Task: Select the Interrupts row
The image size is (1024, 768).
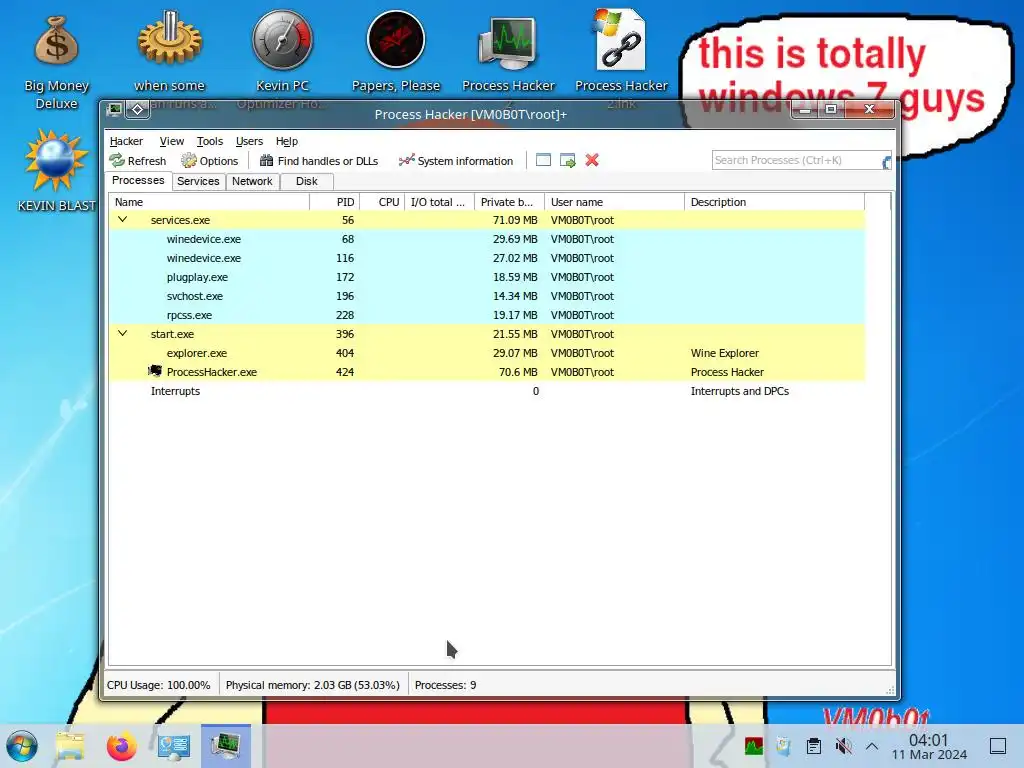Action: pyautogui.click(x=487, y=391)
